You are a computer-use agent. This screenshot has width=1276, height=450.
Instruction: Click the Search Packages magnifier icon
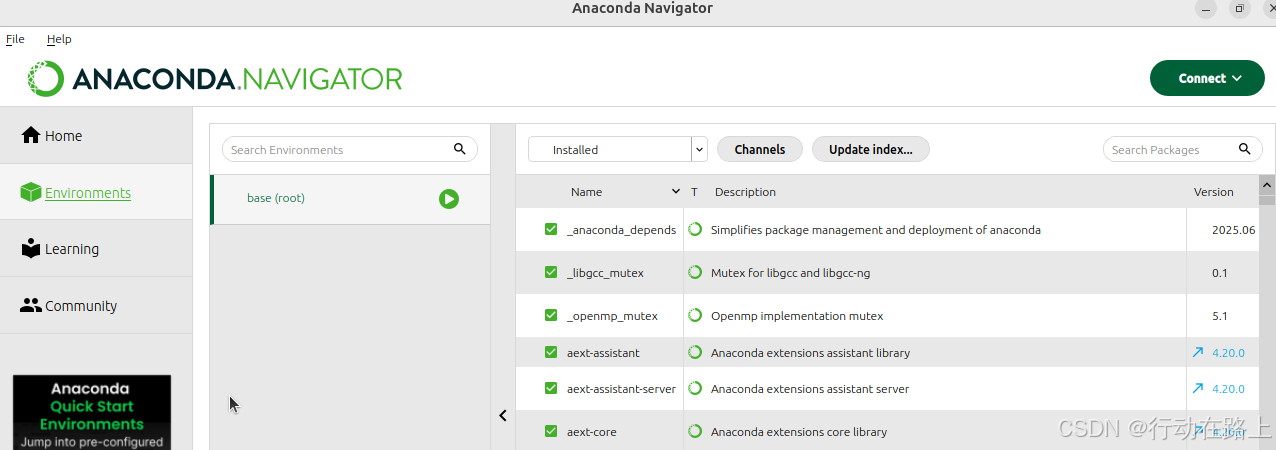coord(1245,149)
